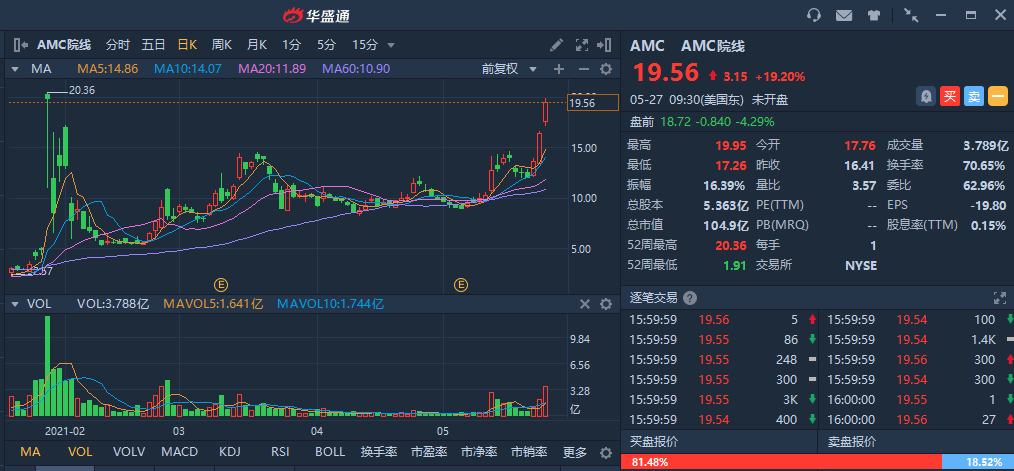
Task: Select MA indicator in bottom bar
Action: pos(30,452)
